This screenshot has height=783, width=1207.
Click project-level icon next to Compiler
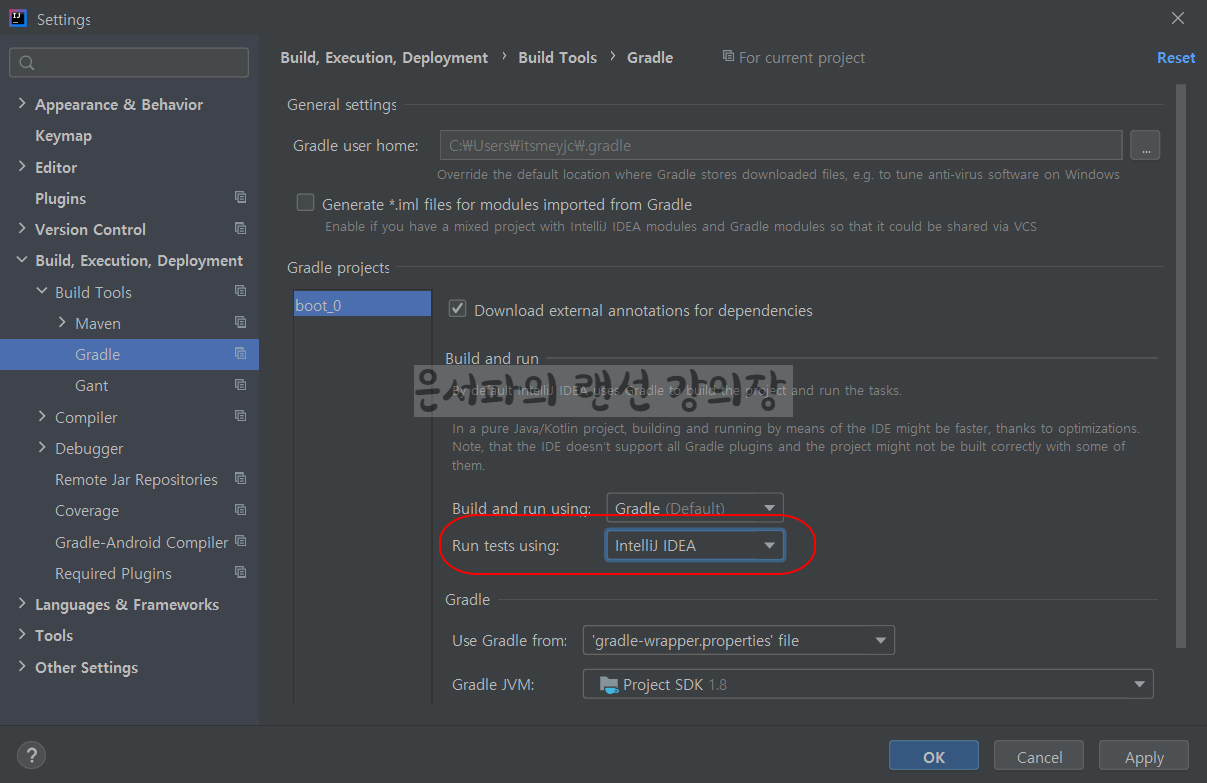coord(240,416)
